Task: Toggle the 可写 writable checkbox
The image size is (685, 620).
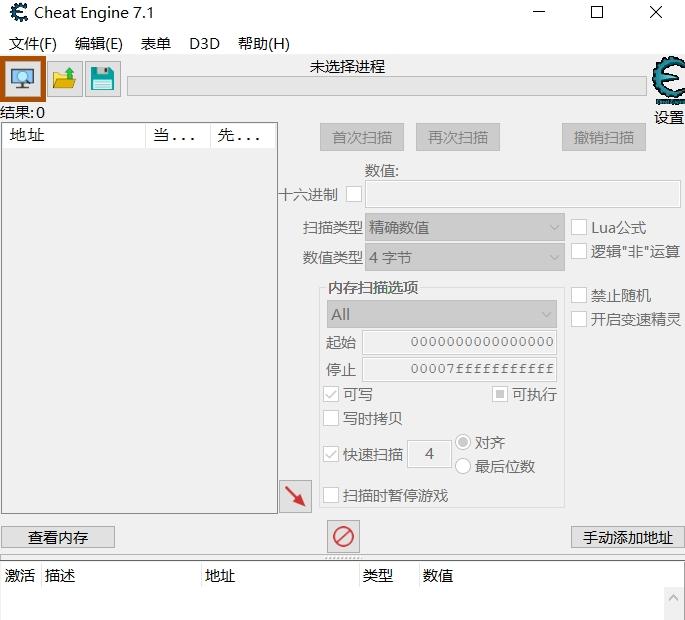Action: pos(331,395)
